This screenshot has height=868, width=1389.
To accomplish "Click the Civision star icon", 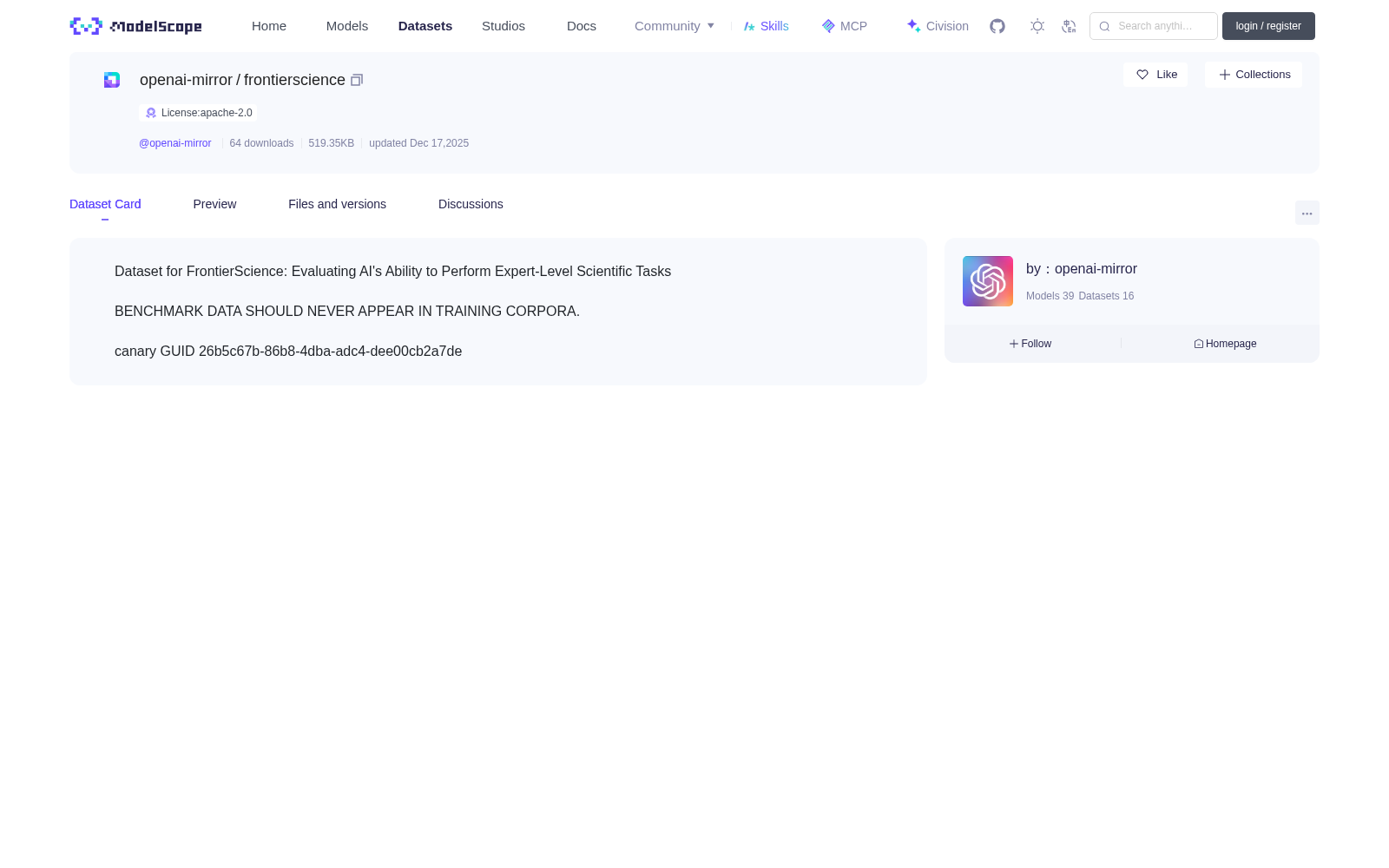I will click(x=913, y=26).
